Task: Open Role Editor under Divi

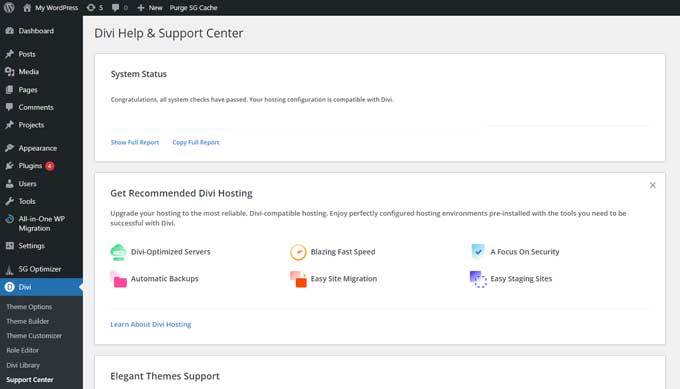Action: point(23,350)
